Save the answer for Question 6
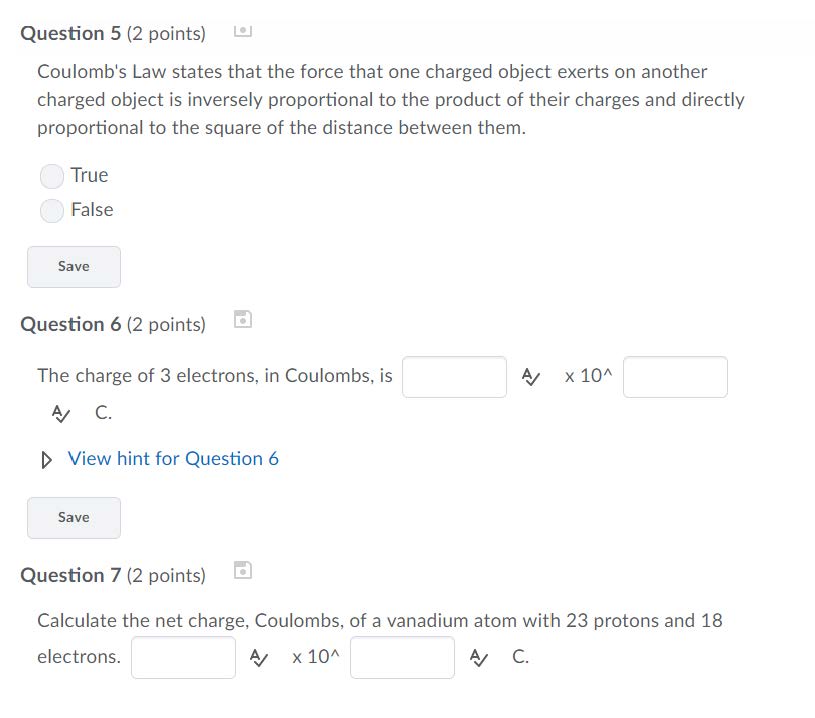 click(74, 518)
